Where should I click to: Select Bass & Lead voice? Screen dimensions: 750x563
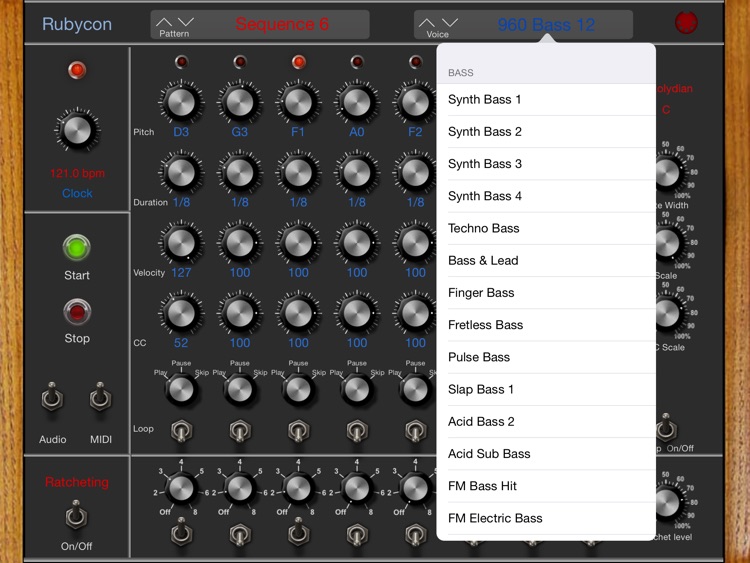(546, 260)
